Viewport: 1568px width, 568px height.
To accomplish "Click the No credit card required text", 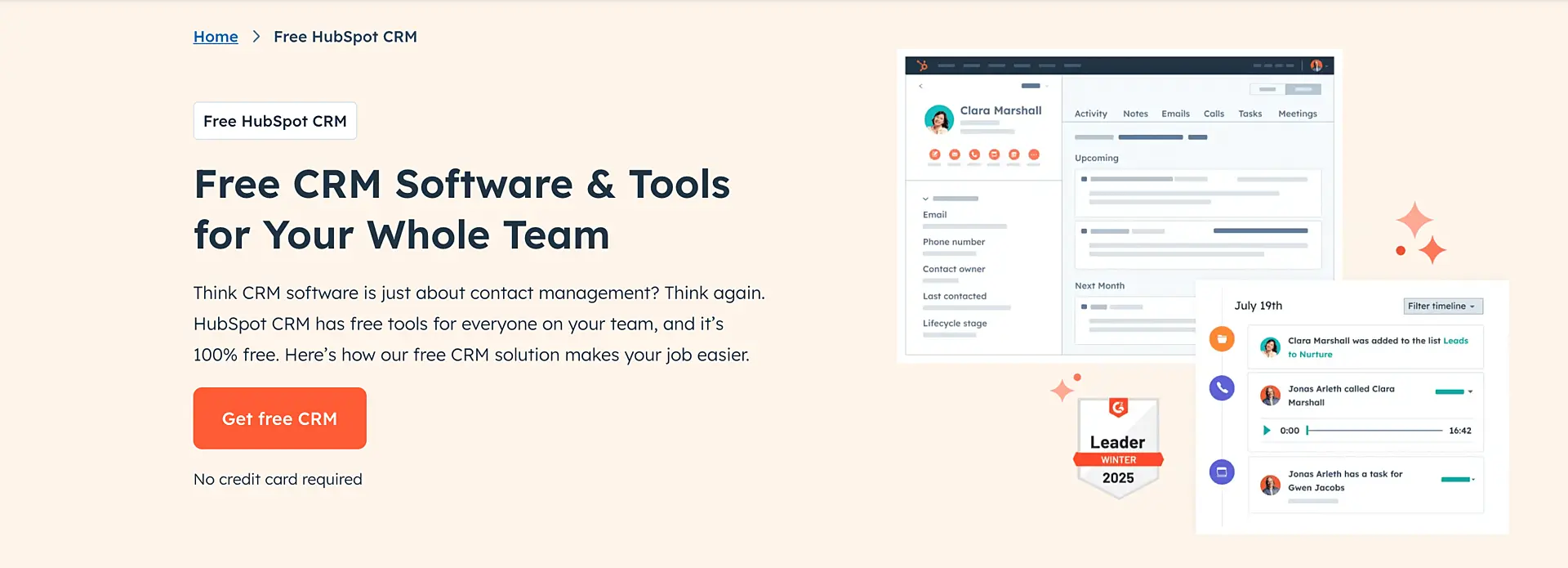I will click(x=278, y=480).
